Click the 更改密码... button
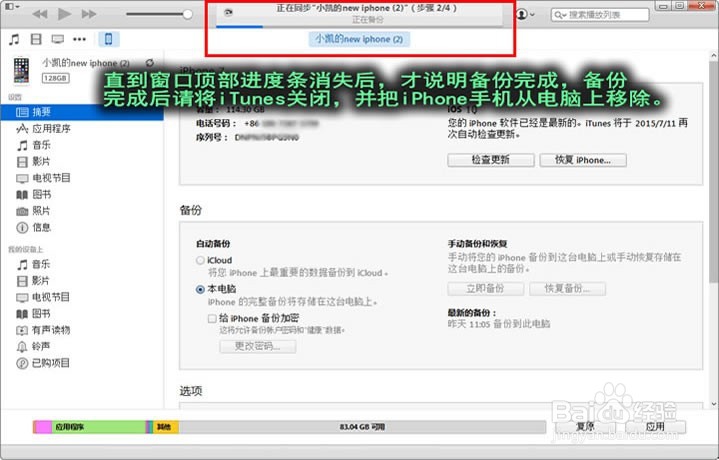 point(258,346)
